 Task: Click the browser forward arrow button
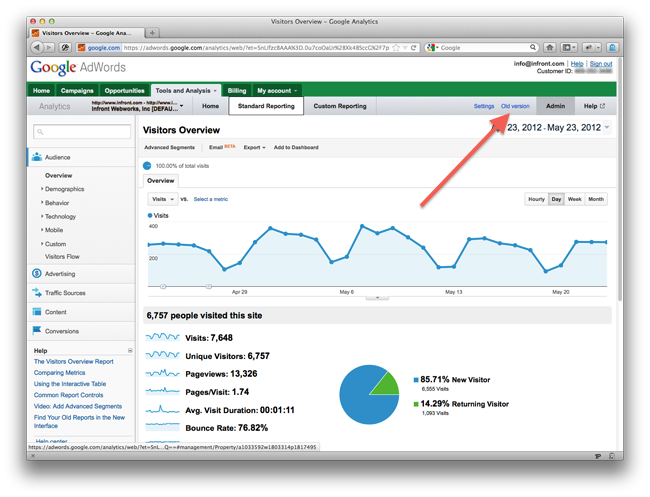tap(49, 48)
